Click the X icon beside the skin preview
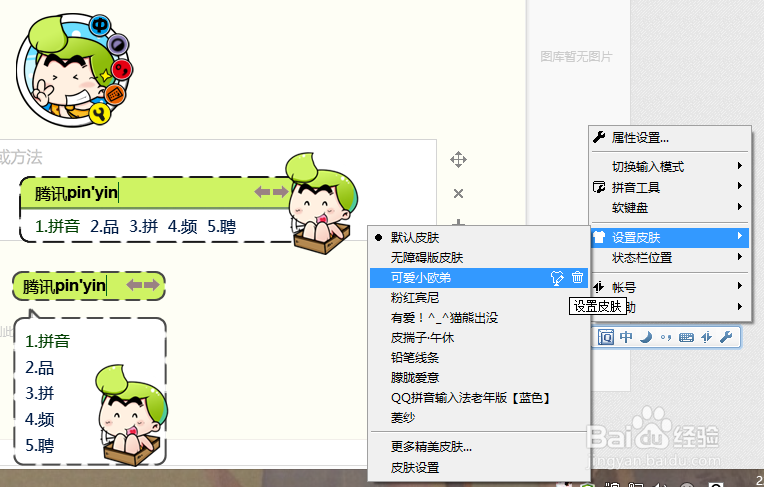 (458, 194)
